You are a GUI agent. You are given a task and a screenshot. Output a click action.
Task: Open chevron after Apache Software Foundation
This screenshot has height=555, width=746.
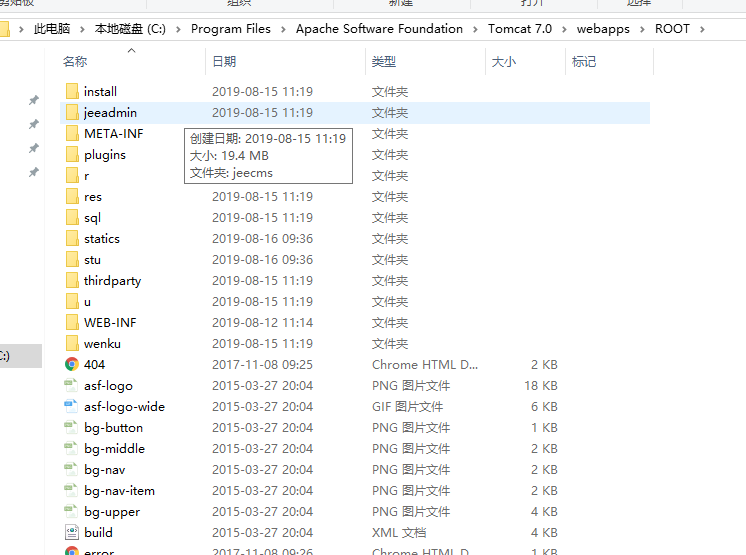point(475,29)
